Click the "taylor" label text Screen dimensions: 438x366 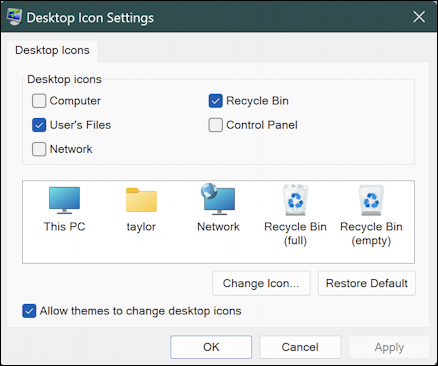[141, 227]
